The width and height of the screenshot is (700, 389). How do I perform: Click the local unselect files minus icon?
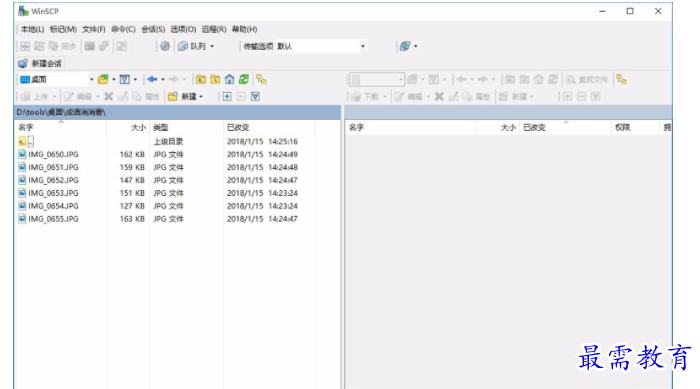(x=241, y=96)
